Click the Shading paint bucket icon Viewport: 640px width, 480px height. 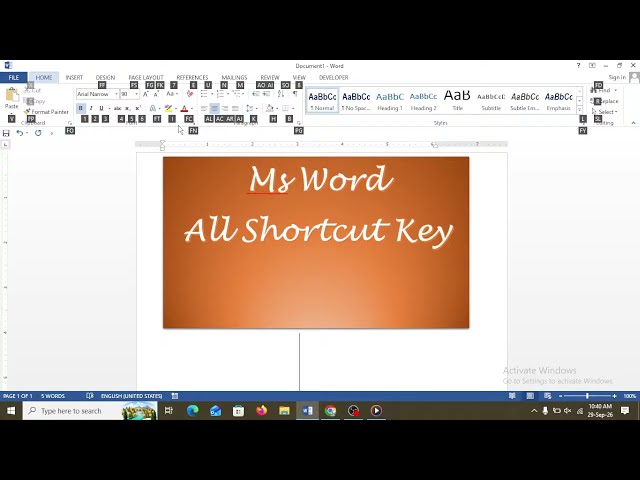coord(269,108)
